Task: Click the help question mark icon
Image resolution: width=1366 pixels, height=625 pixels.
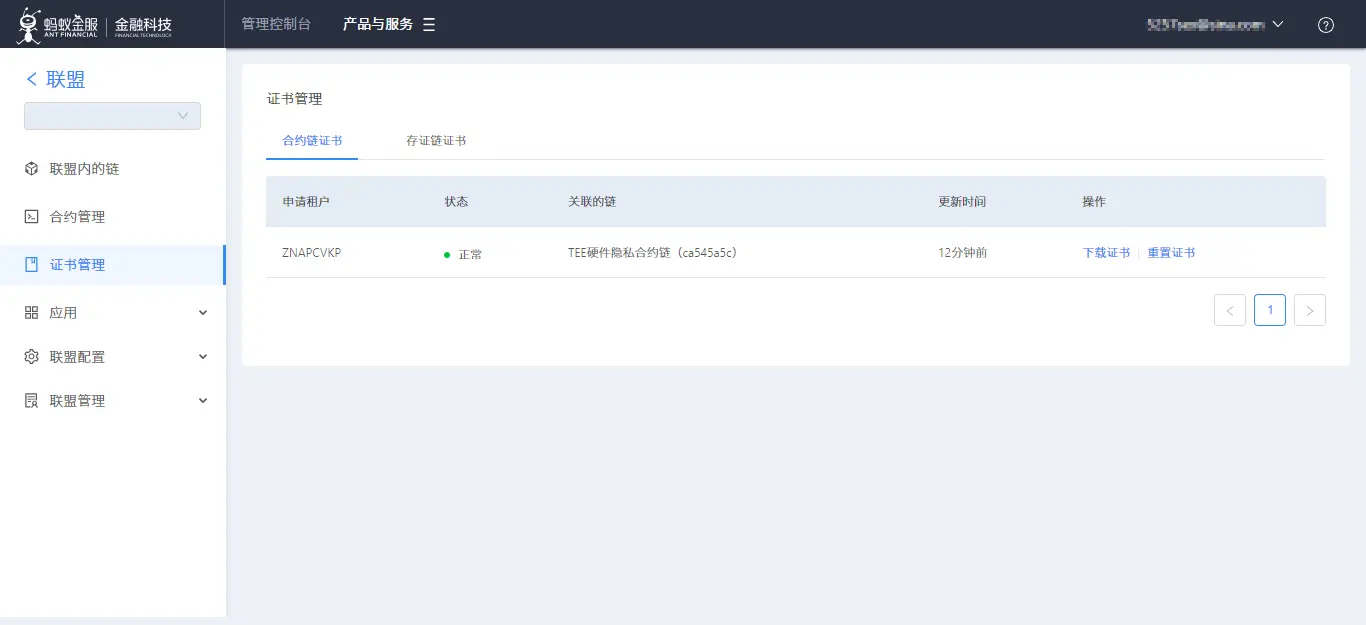Action: click(1326, 24)
